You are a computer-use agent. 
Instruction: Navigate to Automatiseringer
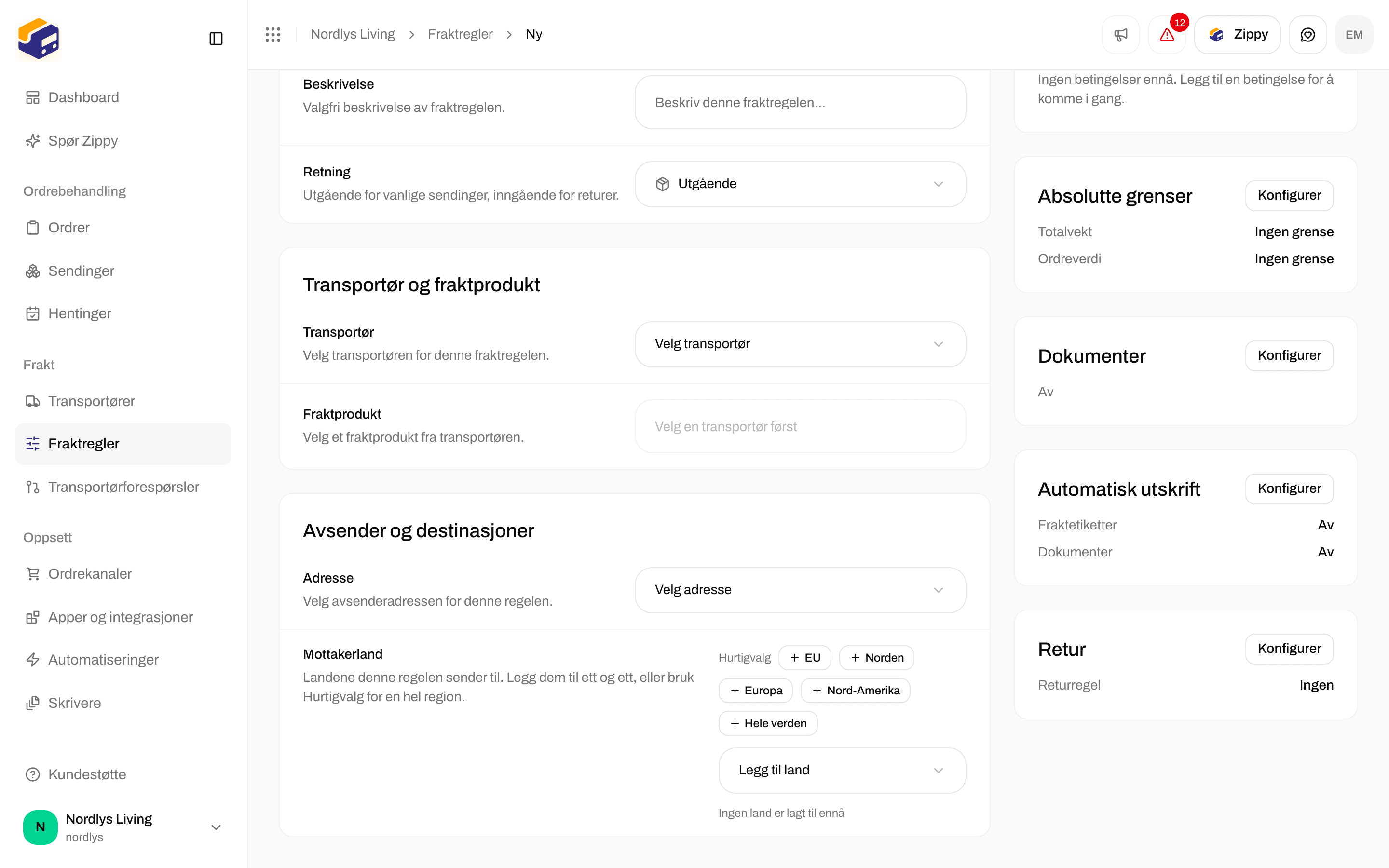[x=123, y=660]
